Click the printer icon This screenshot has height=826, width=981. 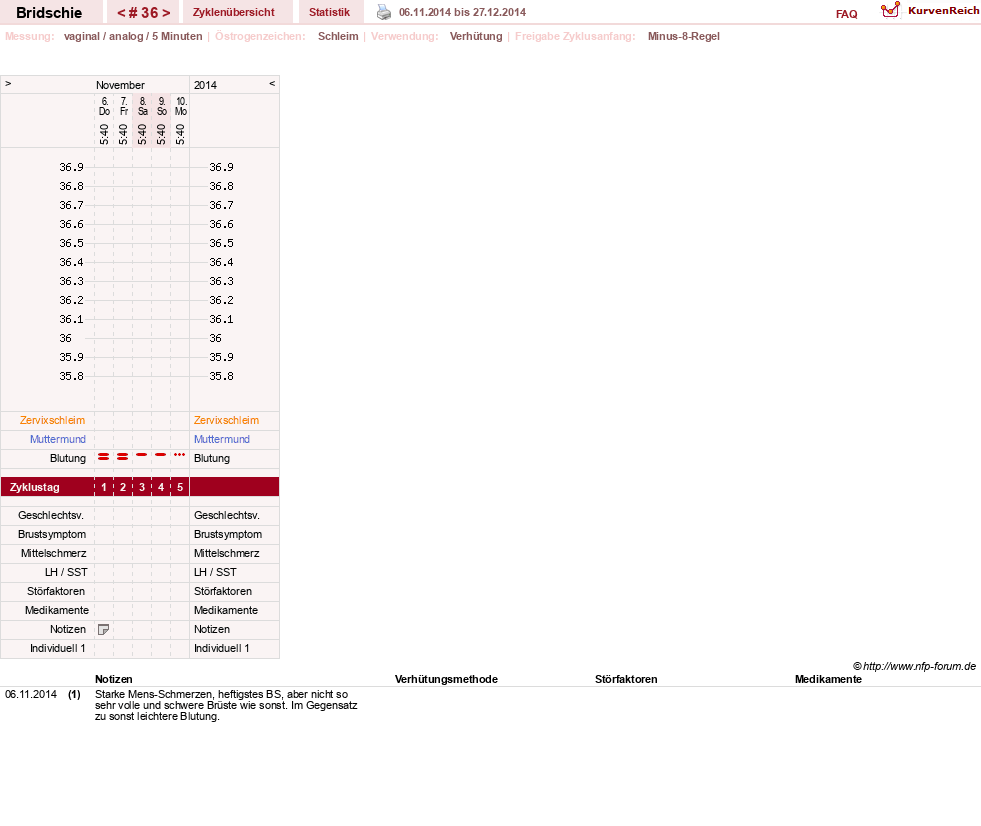coord(384,12)
